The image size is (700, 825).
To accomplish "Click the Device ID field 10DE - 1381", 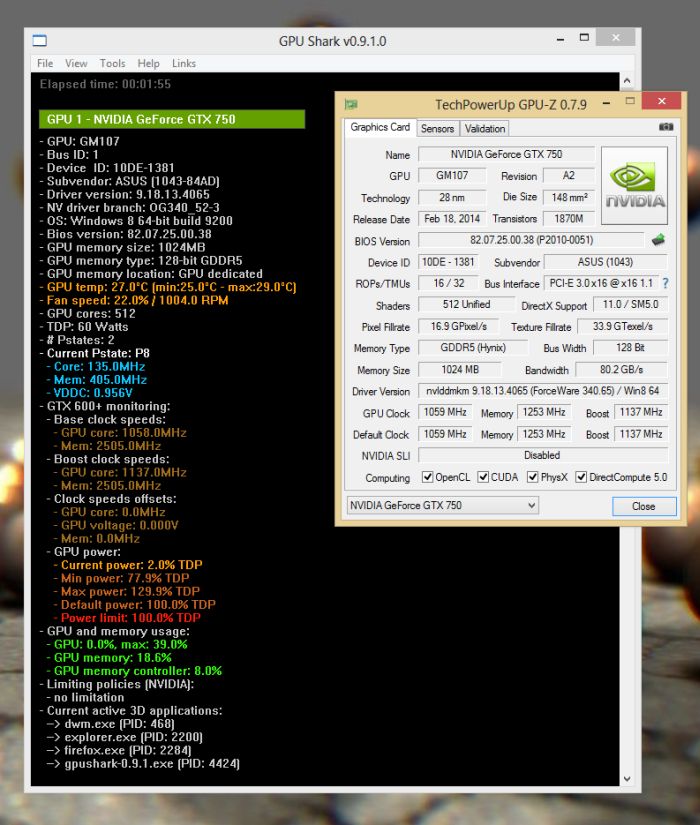I will 448,262.
